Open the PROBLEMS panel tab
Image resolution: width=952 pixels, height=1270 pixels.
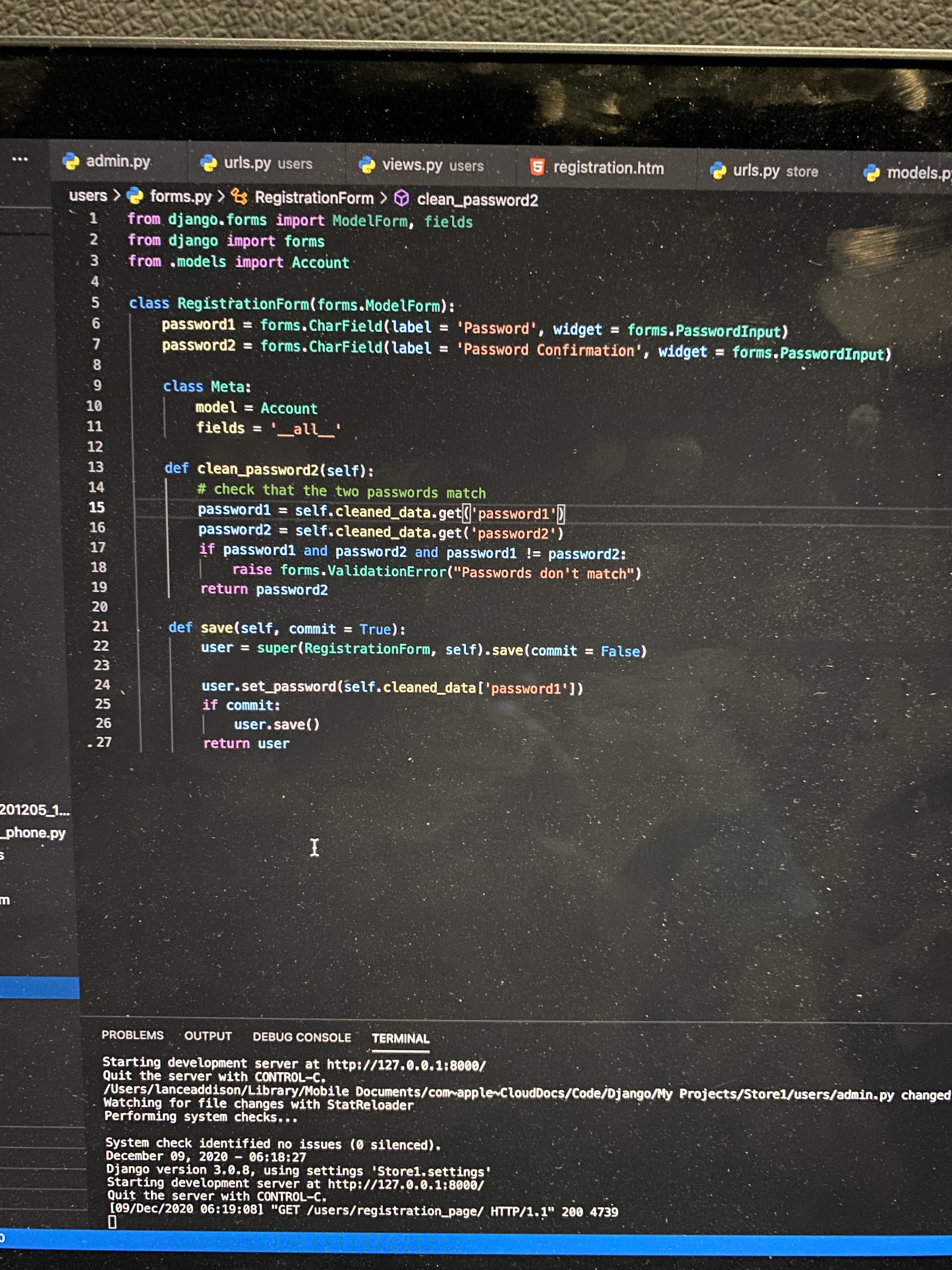133,1035
